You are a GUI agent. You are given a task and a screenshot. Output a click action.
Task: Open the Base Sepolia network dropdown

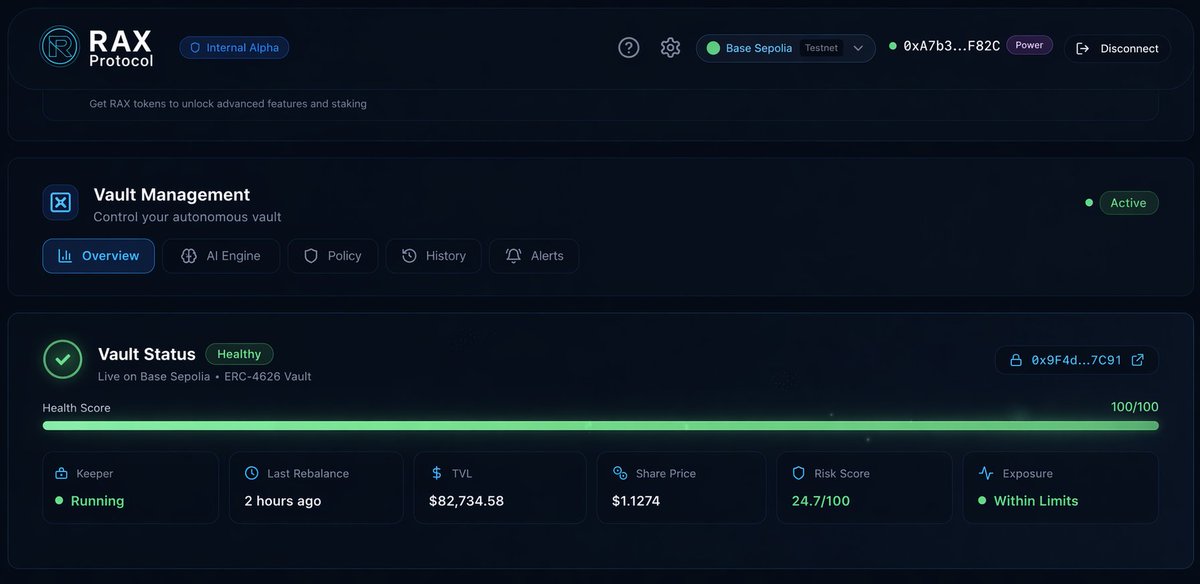(x=785, y=48)
